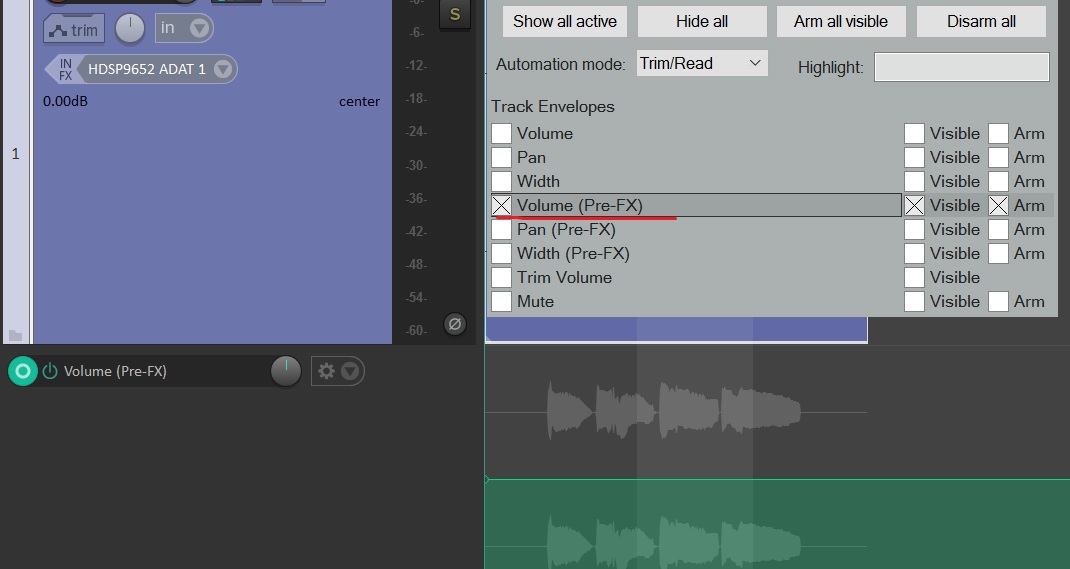Check Arm for the Width envelope
This screenshot has height=569, width=1070.
(998, 181)
